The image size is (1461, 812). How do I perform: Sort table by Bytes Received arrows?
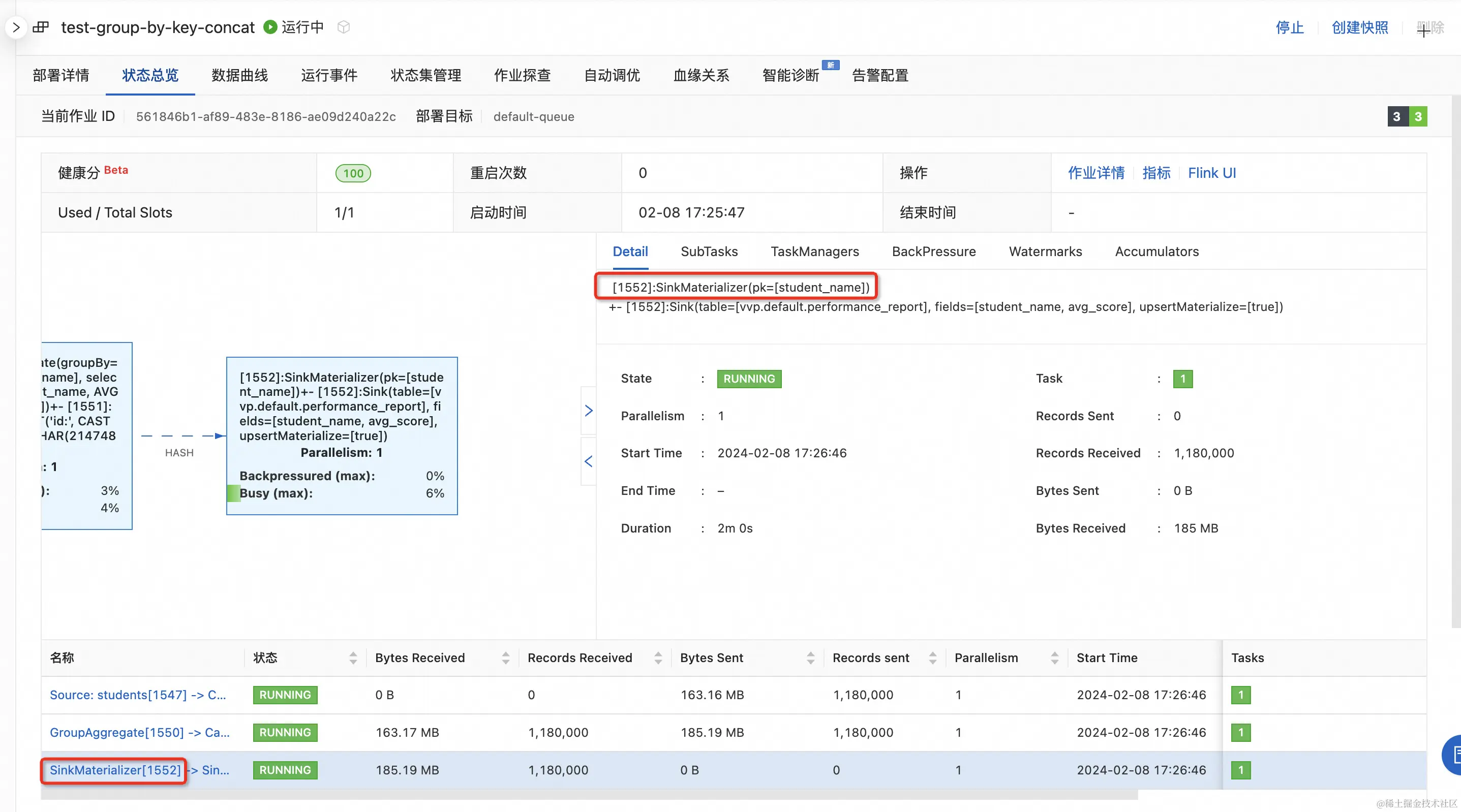pyautogui.click(x=505, y=658)
